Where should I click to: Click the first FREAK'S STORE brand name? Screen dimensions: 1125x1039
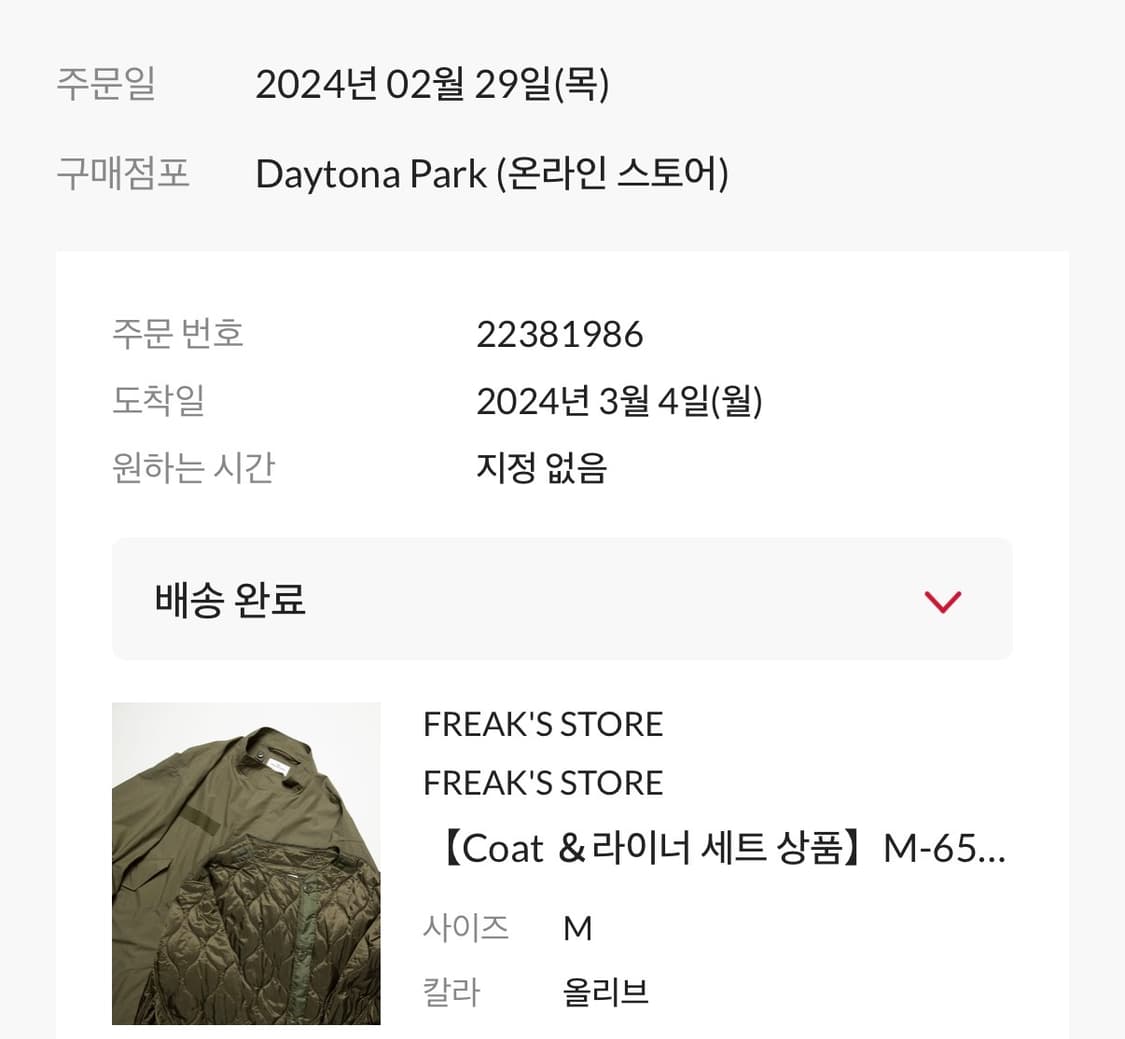click(543, 724)
